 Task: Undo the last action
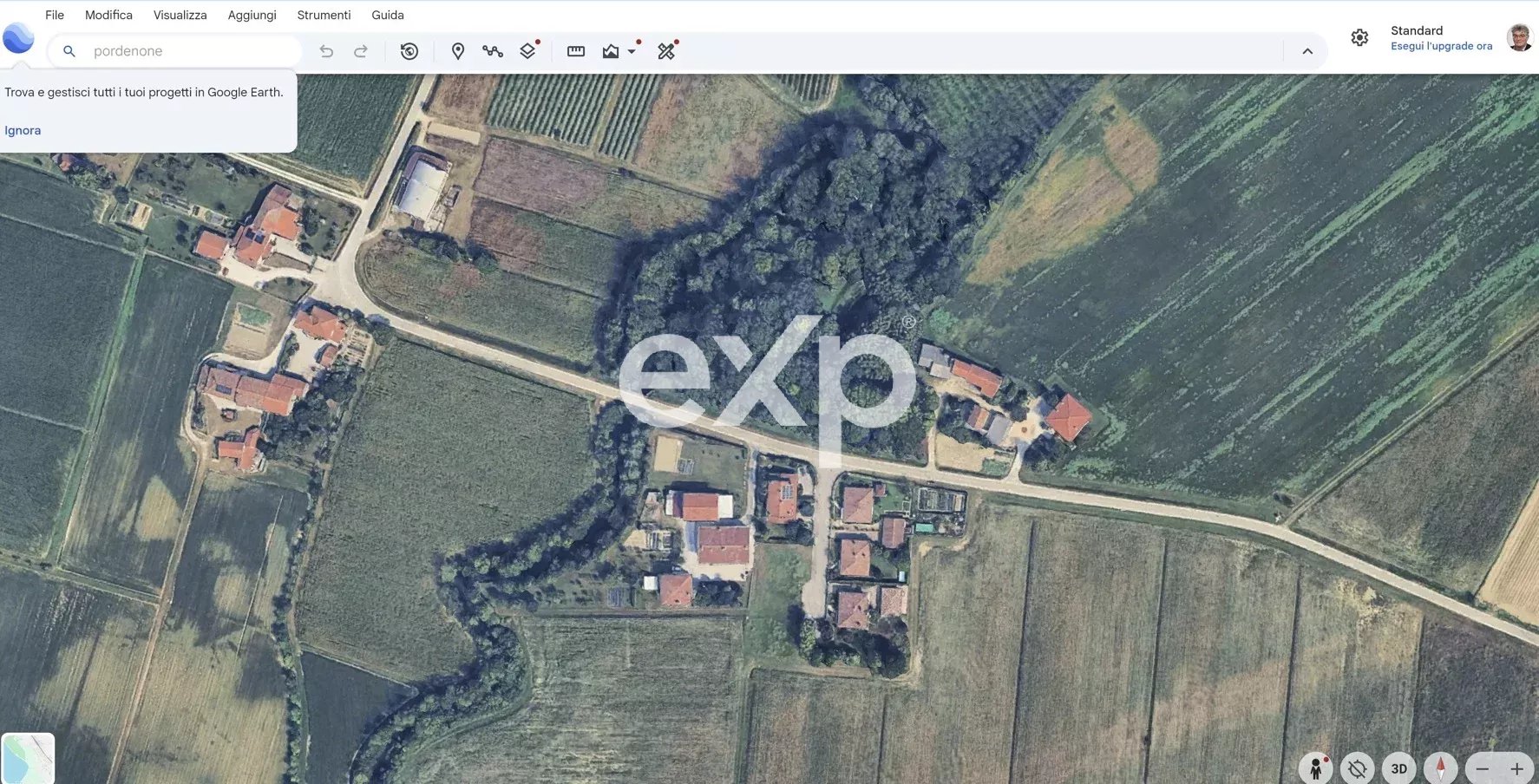[x=326, y=51]
